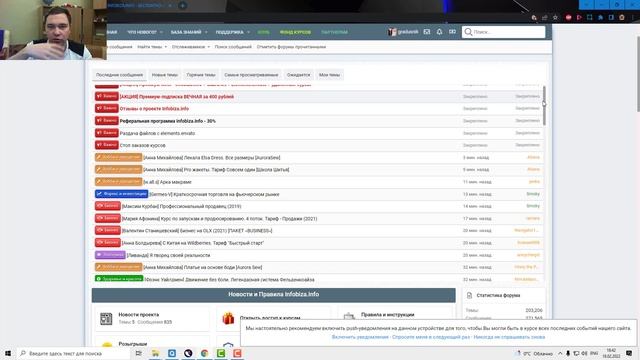
Task: Open the Windows Start button
Action: 8,353
